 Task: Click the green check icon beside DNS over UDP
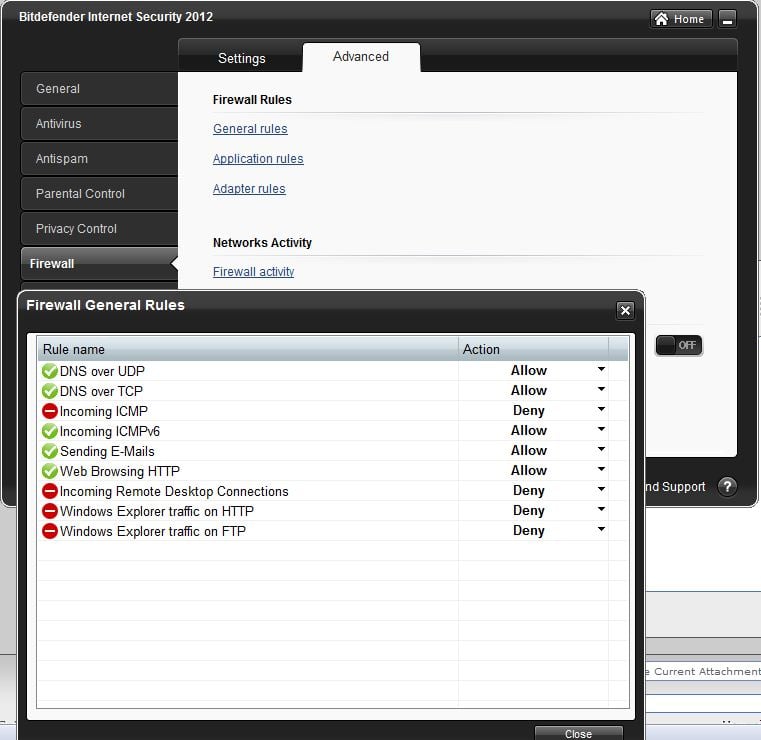pos(50,371)
